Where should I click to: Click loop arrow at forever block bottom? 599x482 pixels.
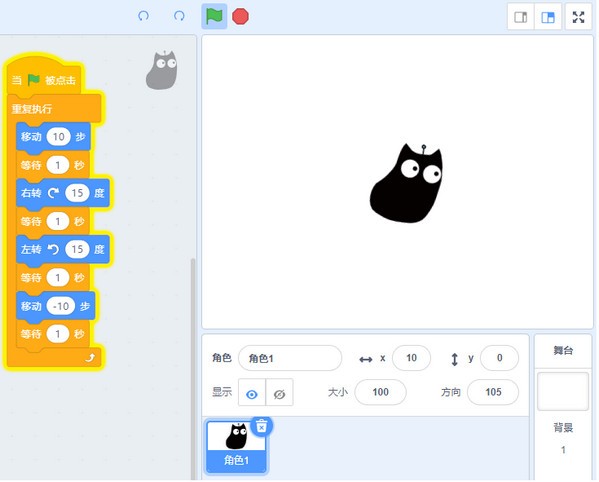[x=90, y=358]
